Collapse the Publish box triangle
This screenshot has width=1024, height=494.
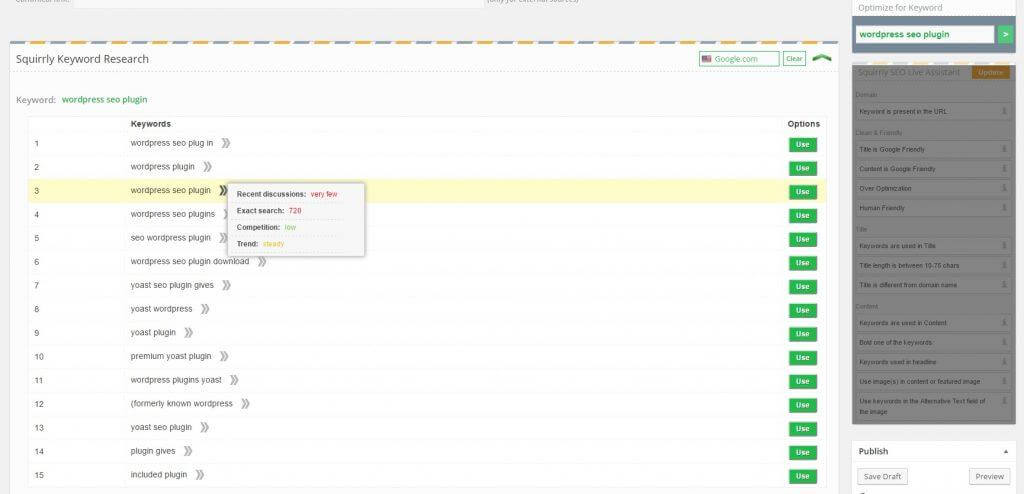(1005, 452)
